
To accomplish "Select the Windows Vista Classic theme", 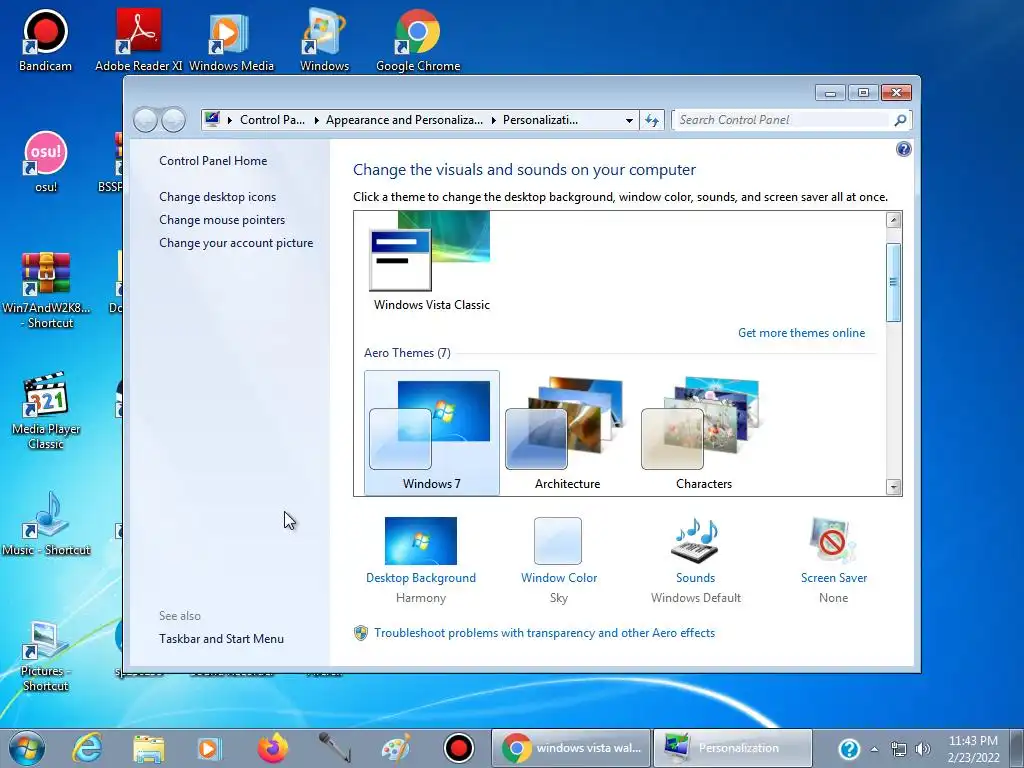I will pos(432,263).
